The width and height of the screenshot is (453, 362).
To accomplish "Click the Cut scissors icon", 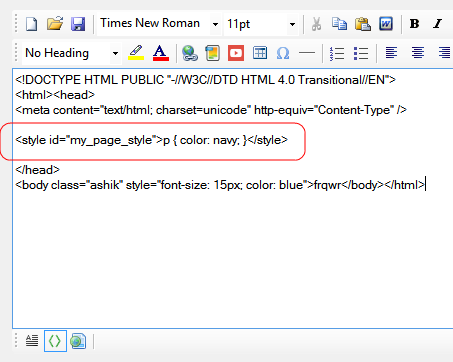I will pos(316,24).
